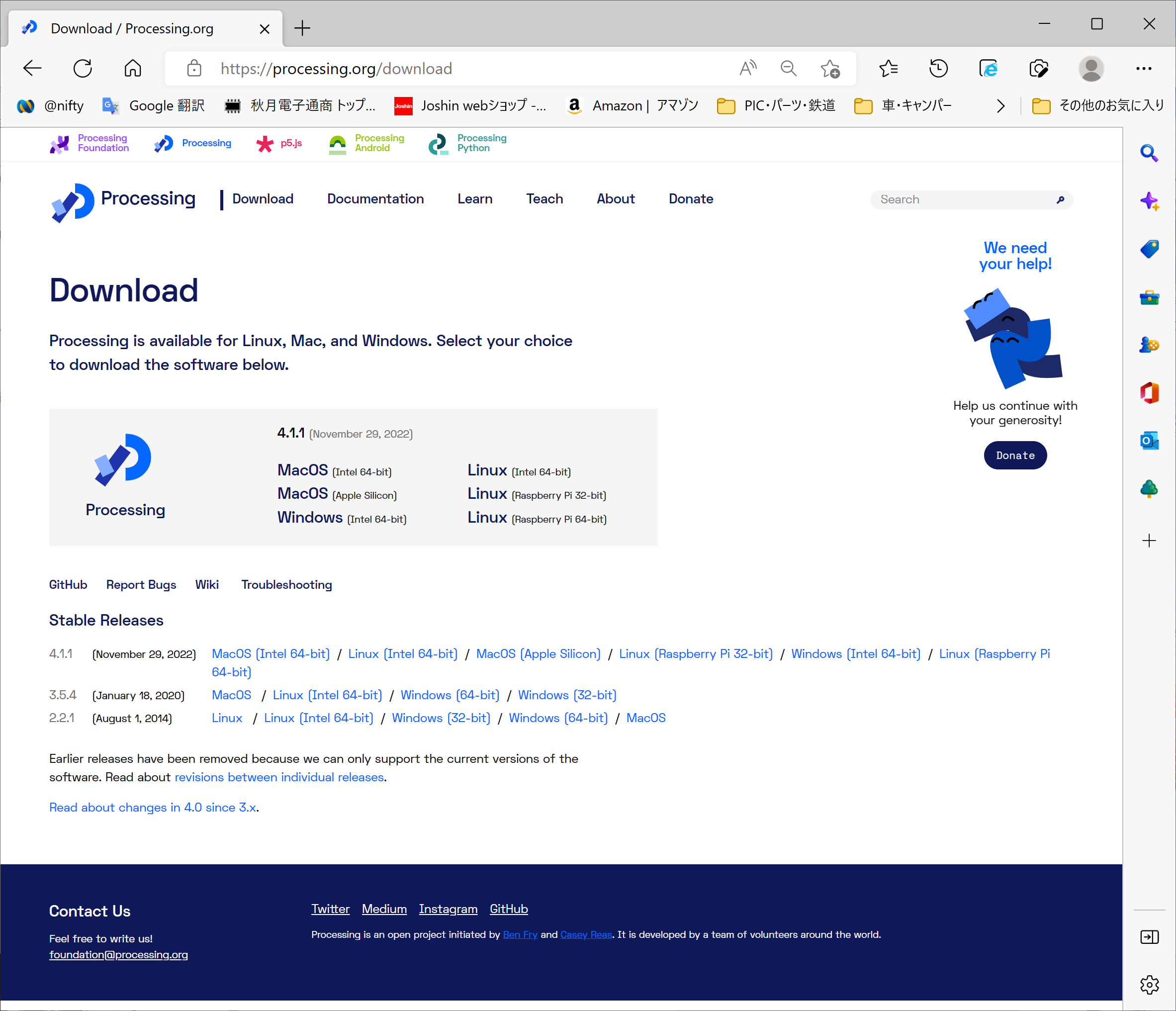Download Linux (Raspberry Pi 32-bit) from box
Image resolution: width=1176 pixels, height=1011 pixels.
click(537, 493)
